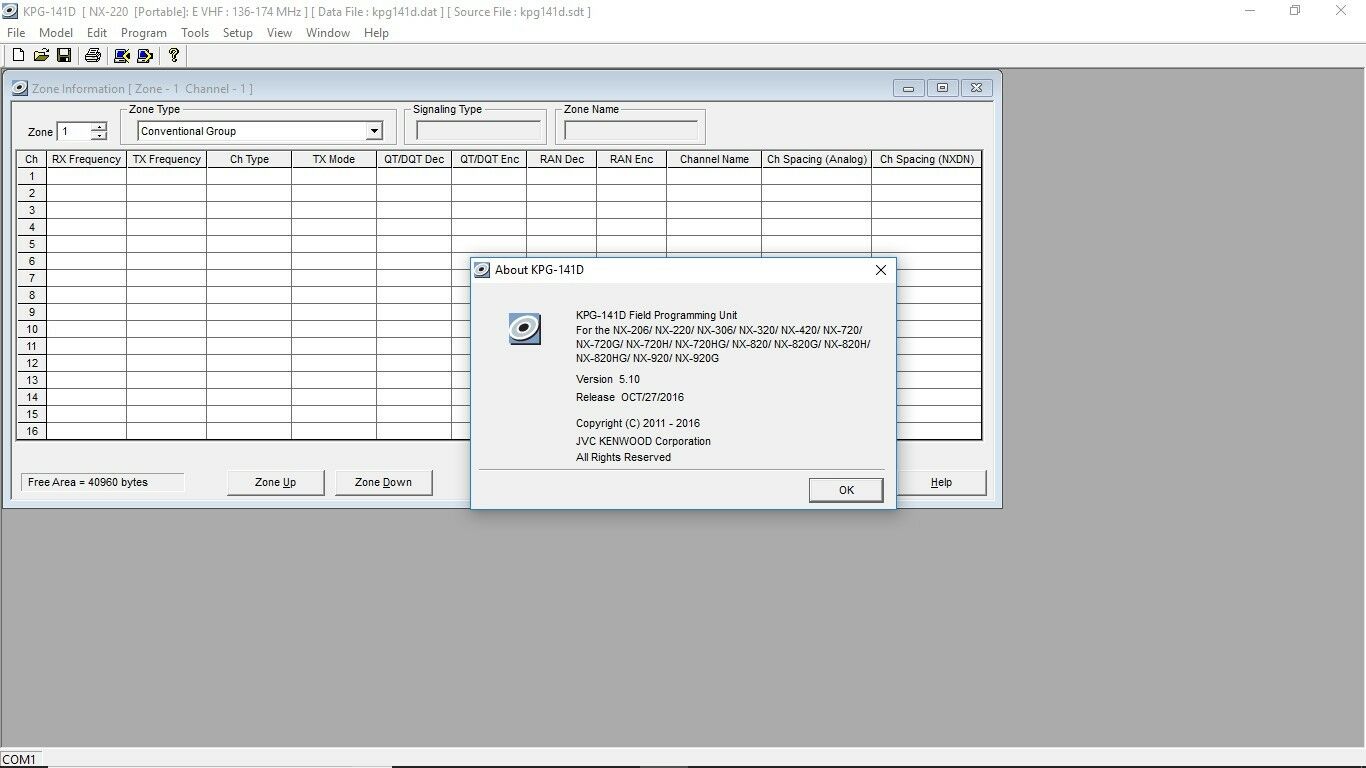Screen dimensions: 1366x768
Task: Open the Window menu
Action: [328, 33]
